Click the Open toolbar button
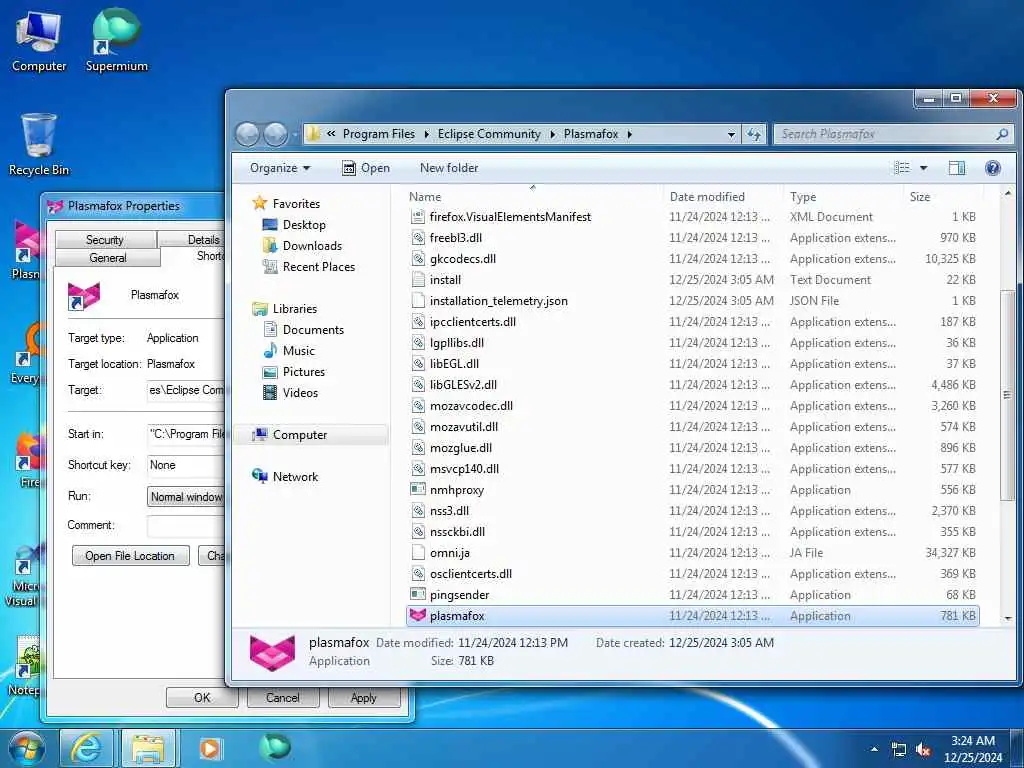The width and height of the screenshot is (1024, 768). [366, 168]
